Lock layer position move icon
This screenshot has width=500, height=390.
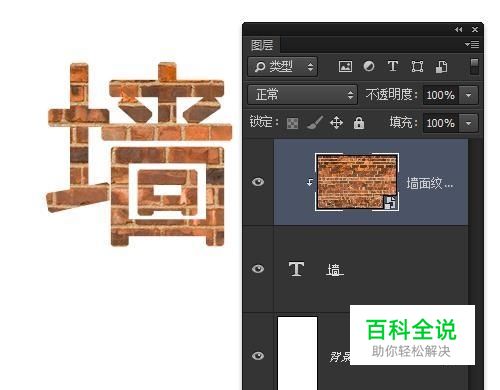coord(336,123)
